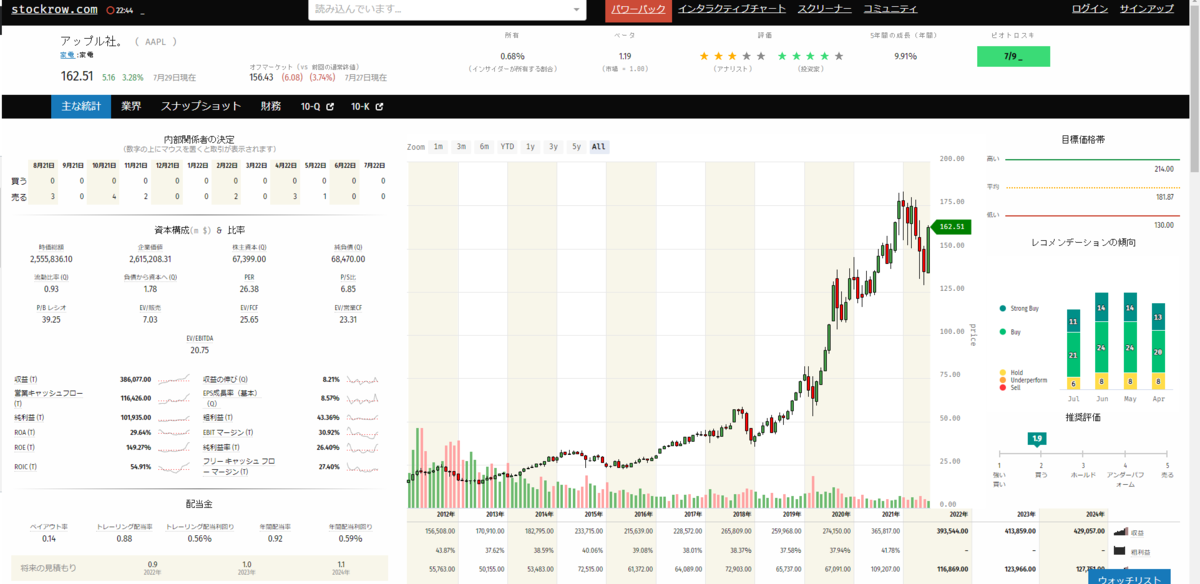Click the average price target 181.87
Screen dimensions: 1200x584
pyautogui.click(x=1164, y=197)
